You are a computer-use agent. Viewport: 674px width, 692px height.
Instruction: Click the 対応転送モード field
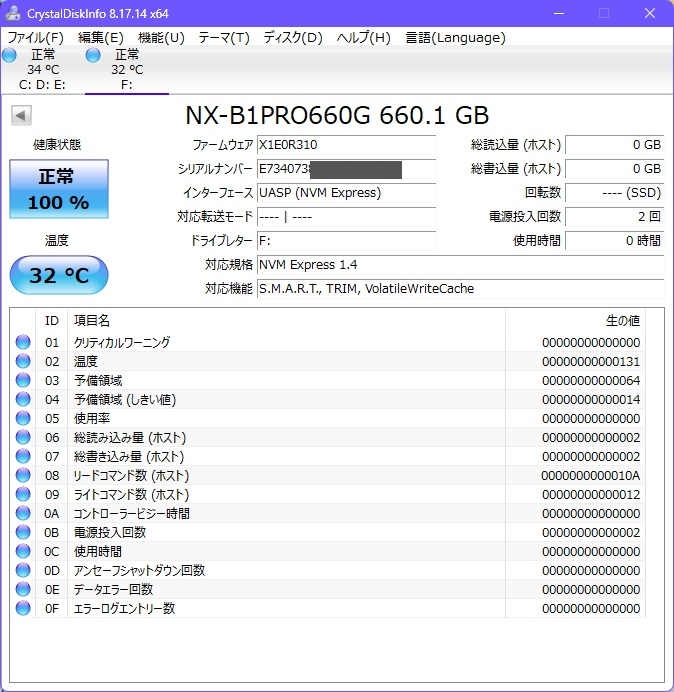346,217
